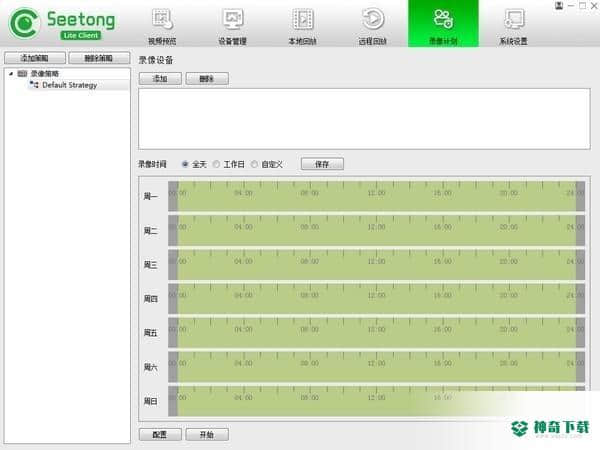Open the 系统设置 system settings tab
The width and height of the screenshot is (600, 450).
[514, 25]
